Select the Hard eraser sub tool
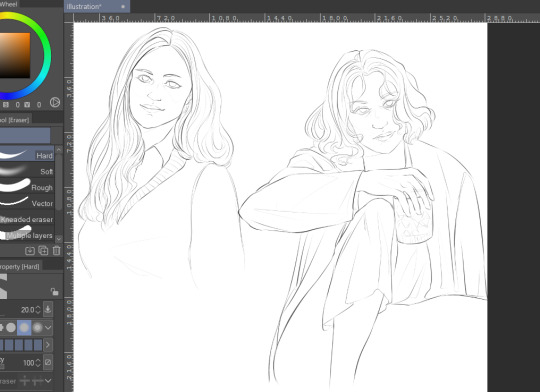Screen dimensions: 540x392 point(27,154)
